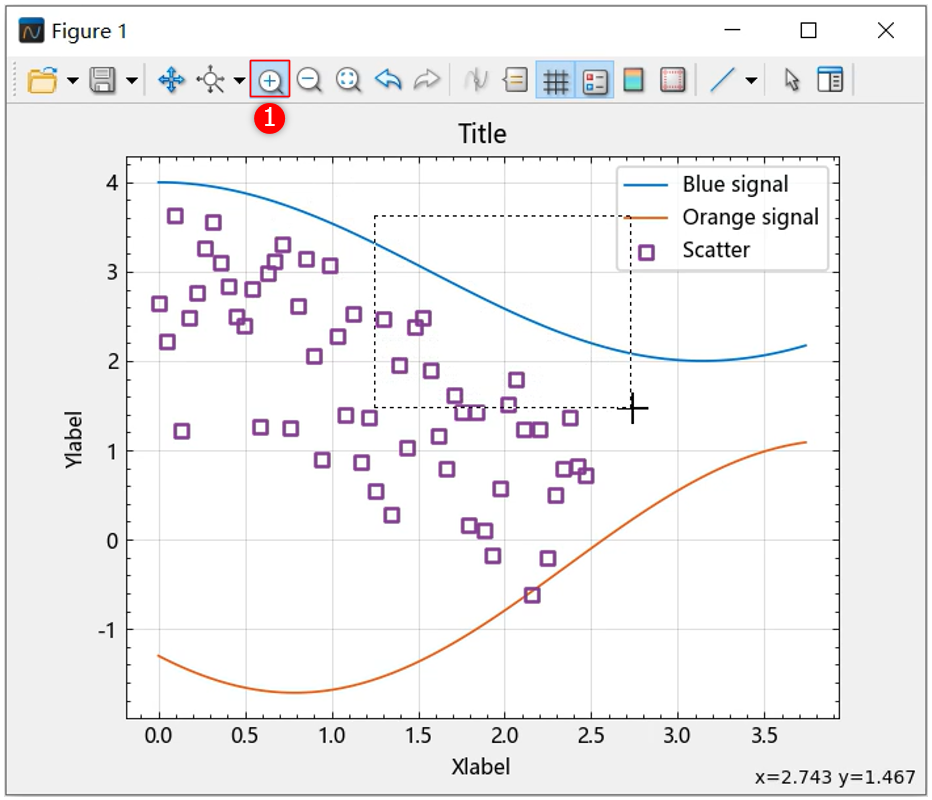
Task: Click the open file folder icon
Action: click(x=42, y=81)
